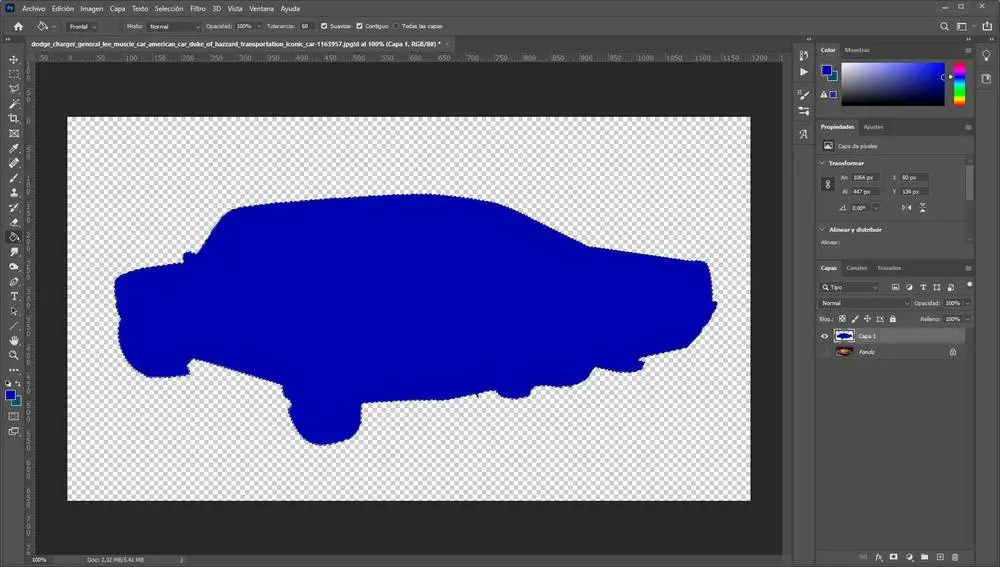Viewport: 1000px width, 567px height.
Task: Select the Crop tool
Action: [x=14, y=118]
